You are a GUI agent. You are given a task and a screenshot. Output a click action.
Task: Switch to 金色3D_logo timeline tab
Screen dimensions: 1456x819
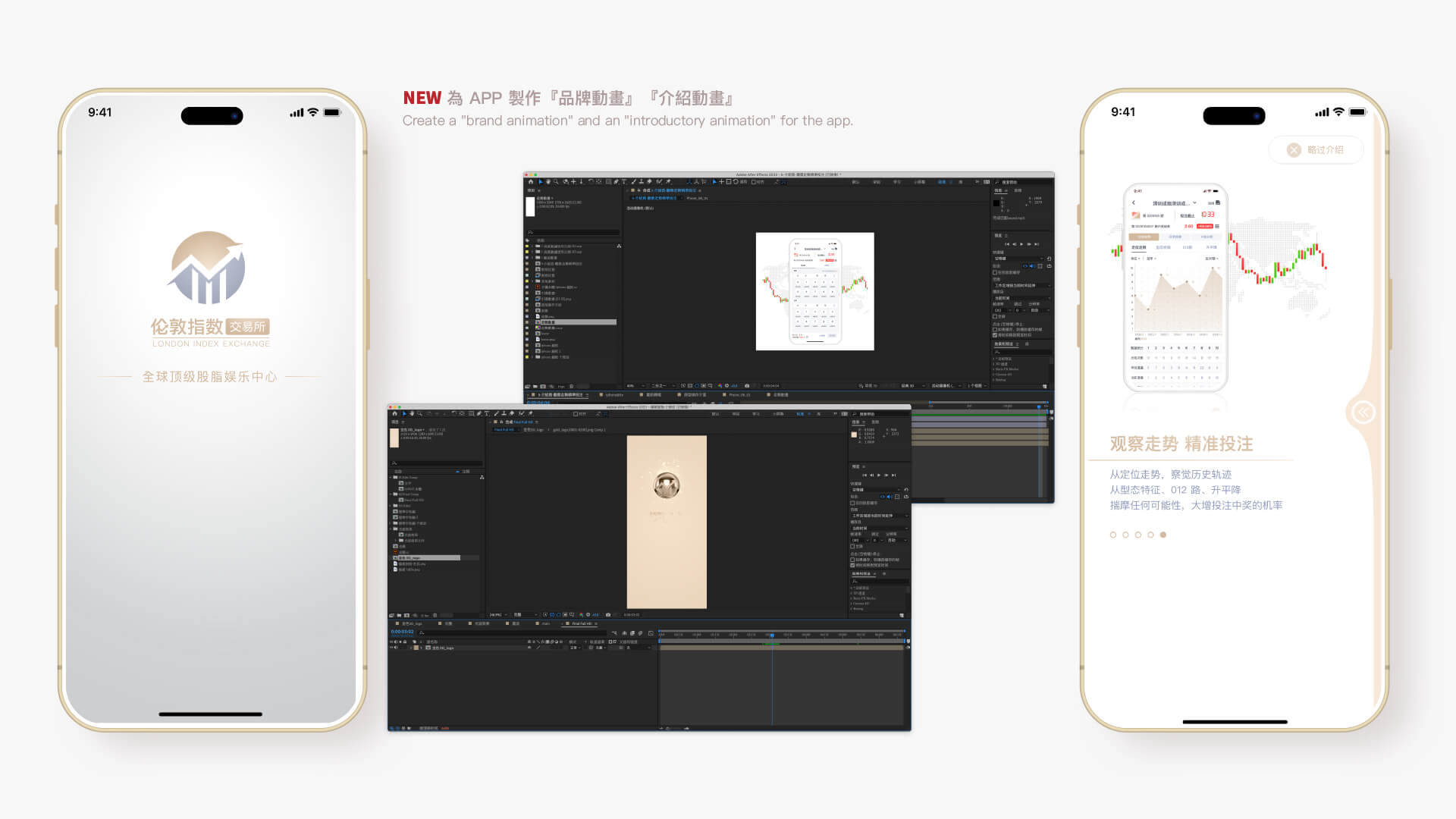tap(409, 623)
